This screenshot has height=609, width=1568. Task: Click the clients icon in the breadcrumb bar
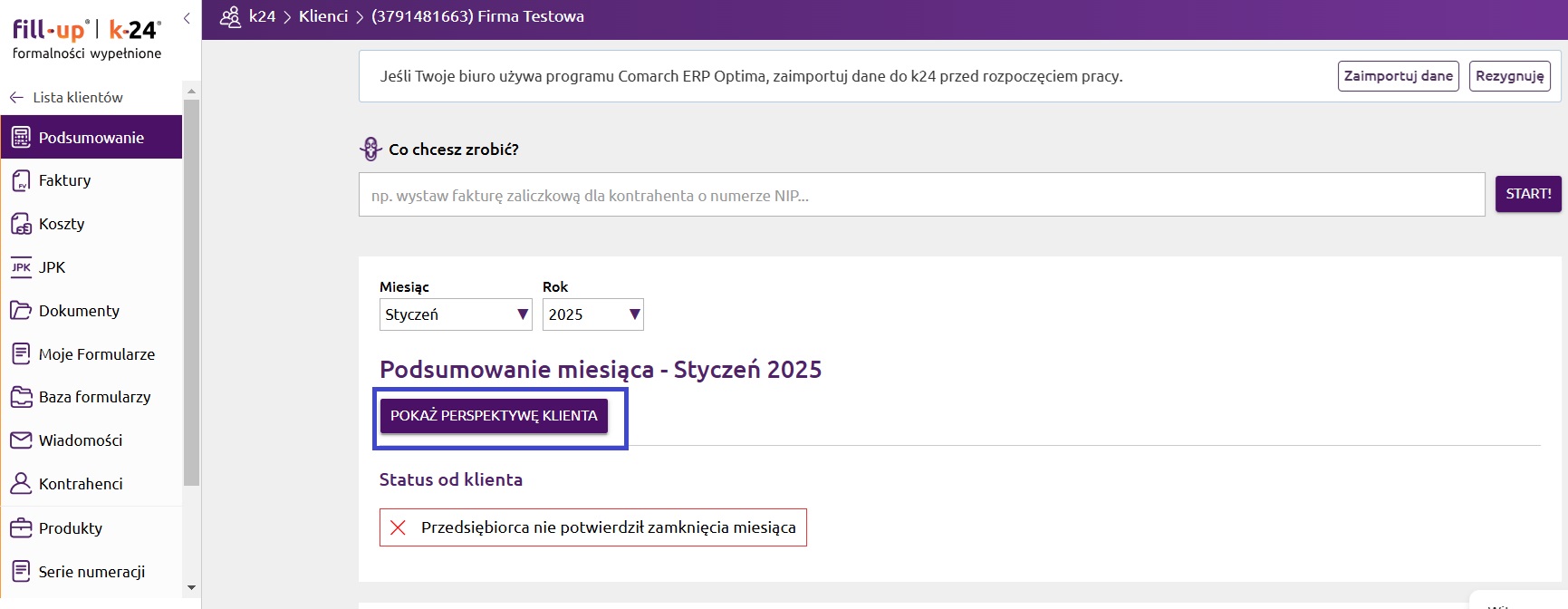pyautogui.click(x=230, y=17)
